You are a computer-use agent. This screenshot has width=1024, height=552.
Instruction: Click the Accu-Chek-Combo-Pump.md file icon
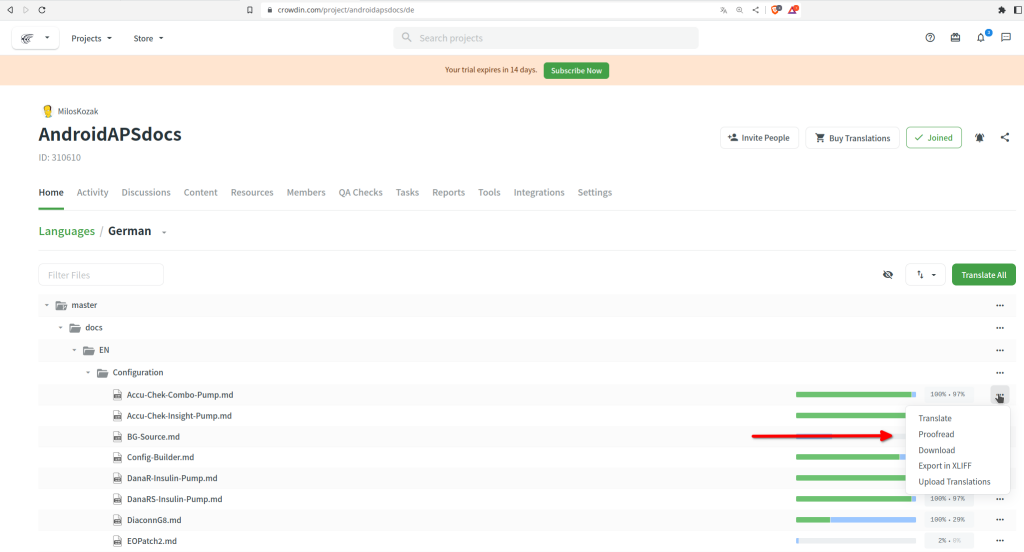[118, 395]
